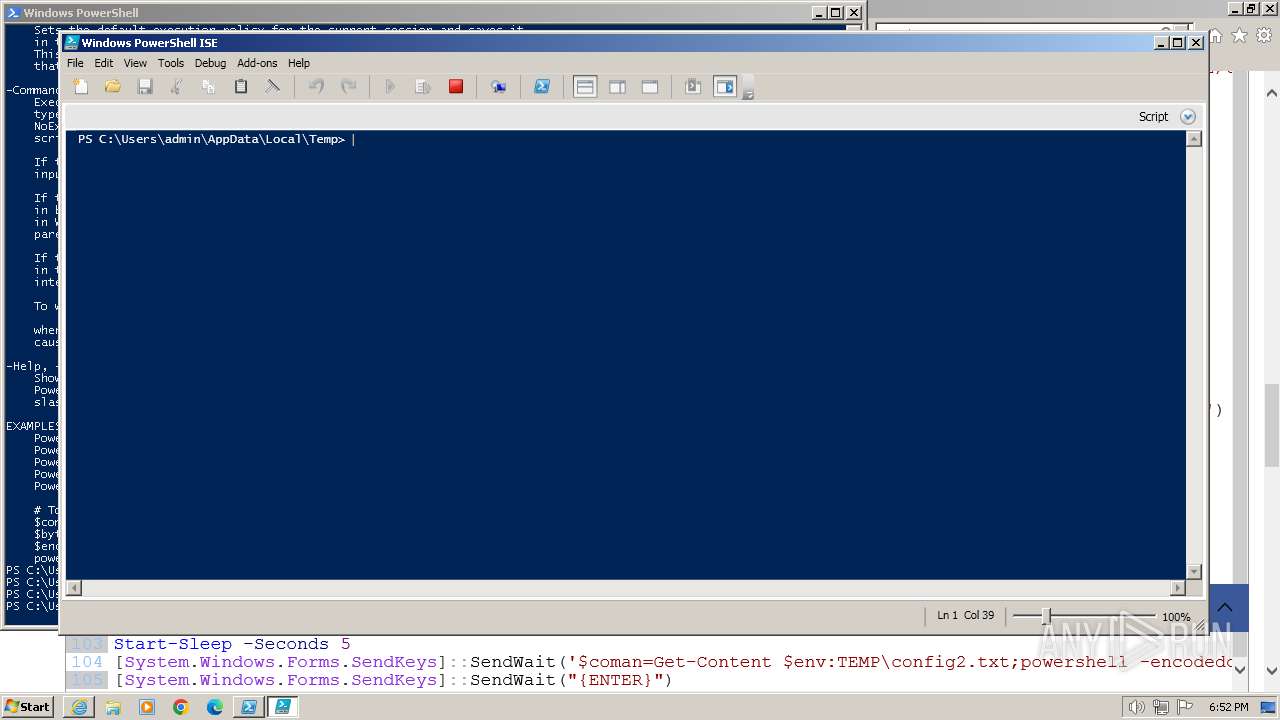Click the 6:52 PM clock
This screenshot has height=720, width=1280.
pyautogui.click(x=1229, y=707)
